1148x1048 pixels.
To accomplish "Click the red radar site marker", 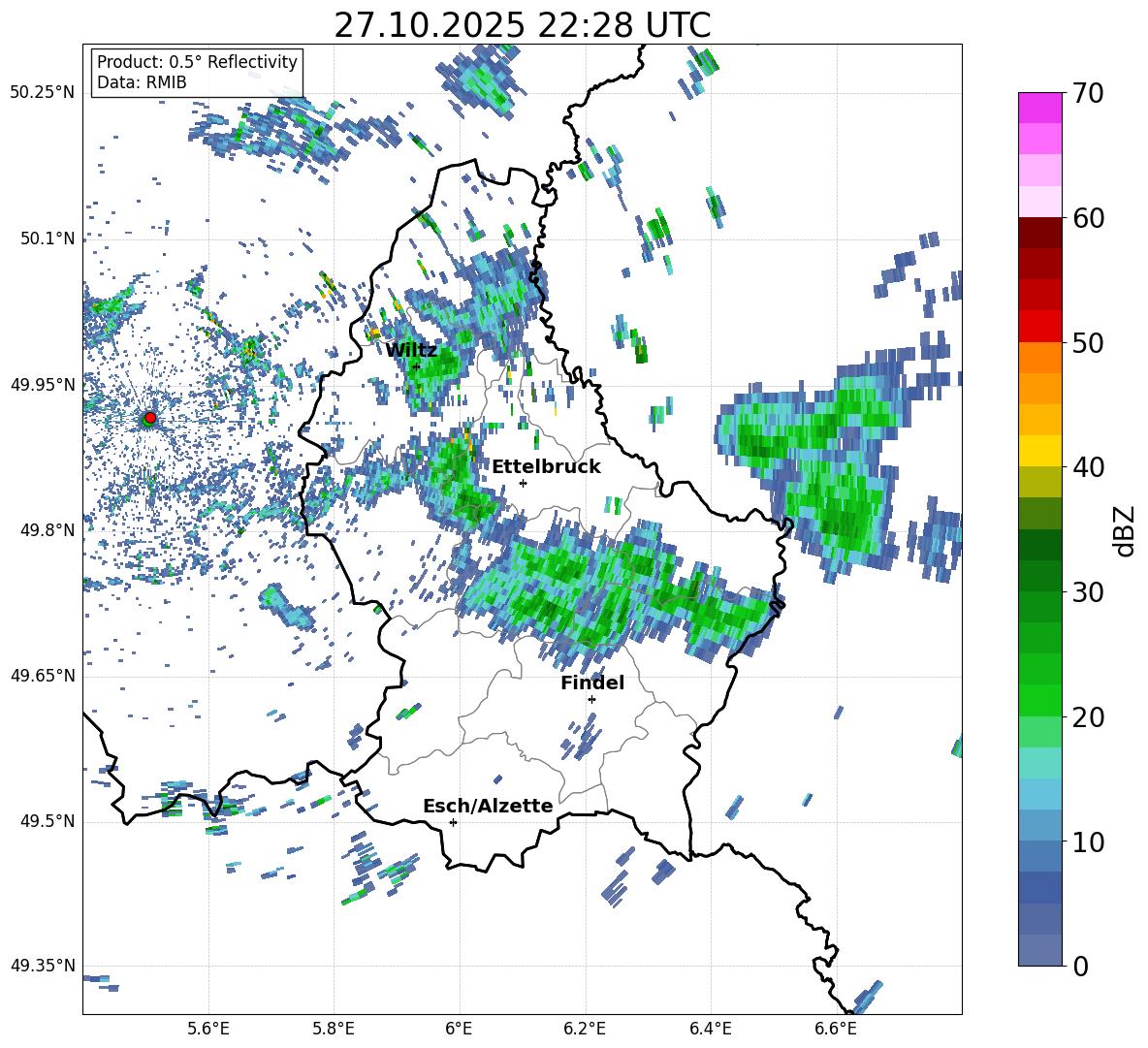I will coord(150,418).
